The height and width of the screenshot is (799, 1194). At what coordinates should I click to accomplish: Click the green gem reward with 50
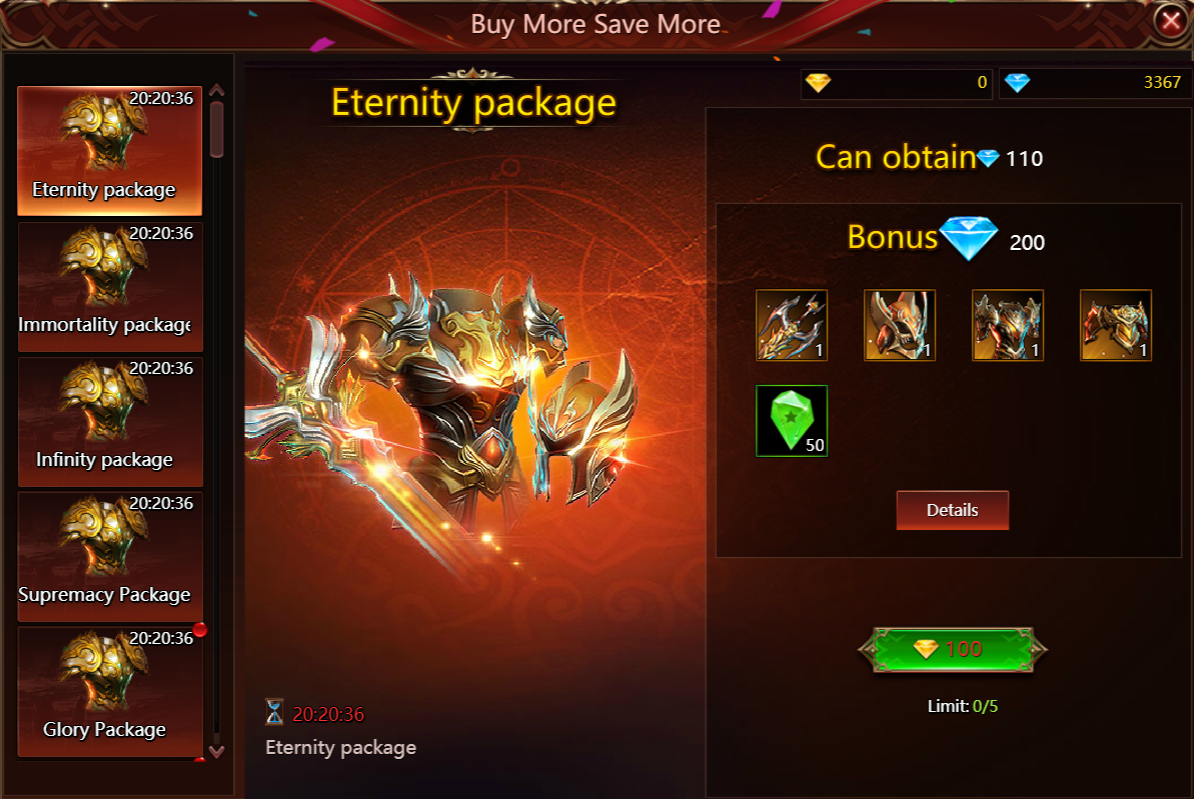pos(791,420)
